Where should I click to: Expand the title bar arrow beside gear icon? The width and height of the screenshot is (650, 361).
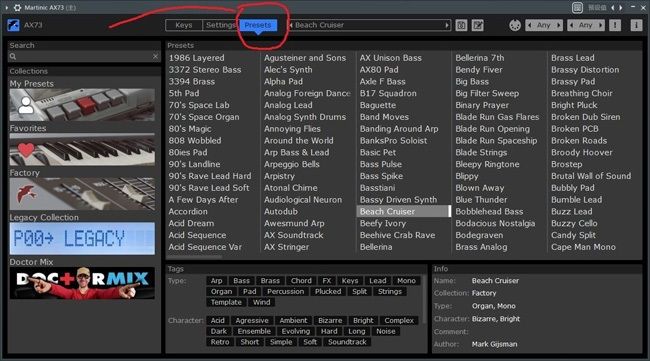7,7
